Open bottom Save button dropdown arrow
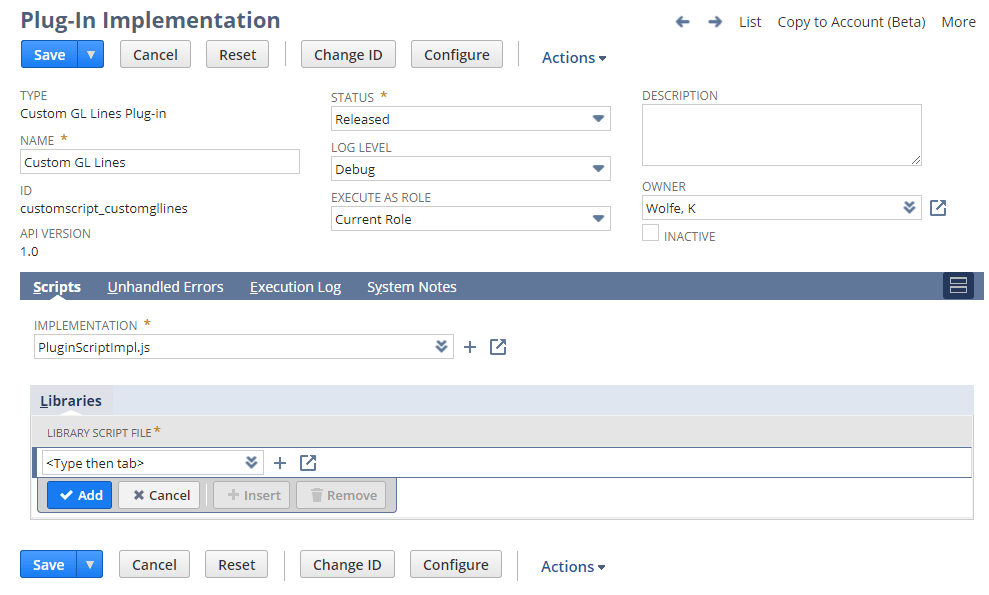Image resolution: width=989 pixels, height=595 pixels. pos(90,564)
